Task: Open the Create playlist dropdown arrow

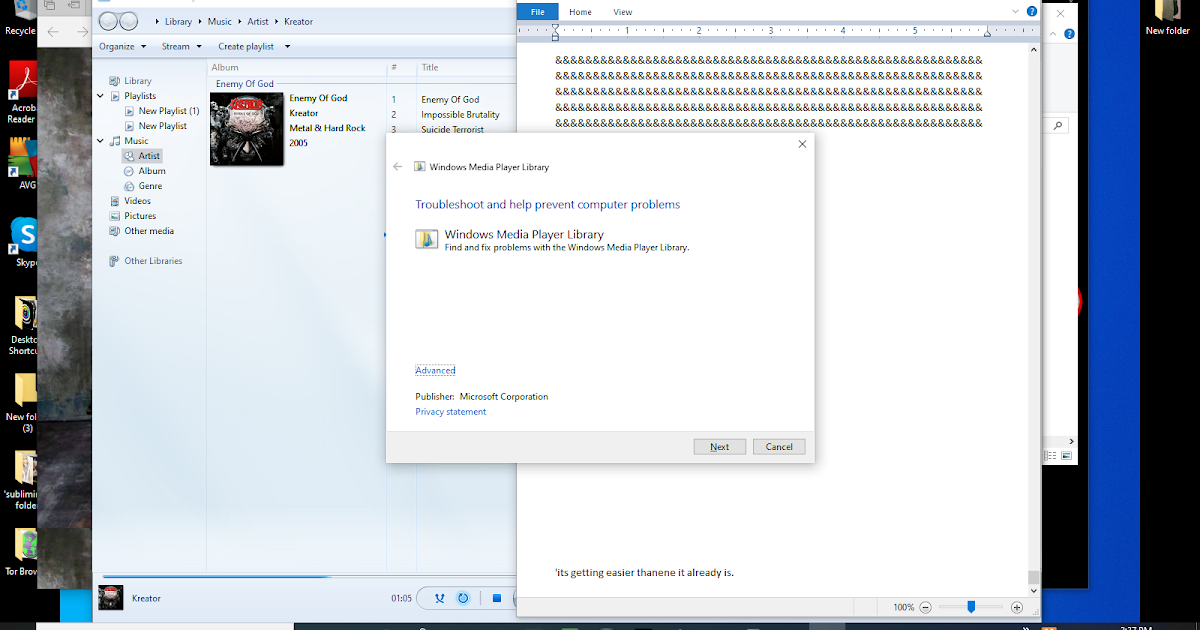Action: point(287,46)
